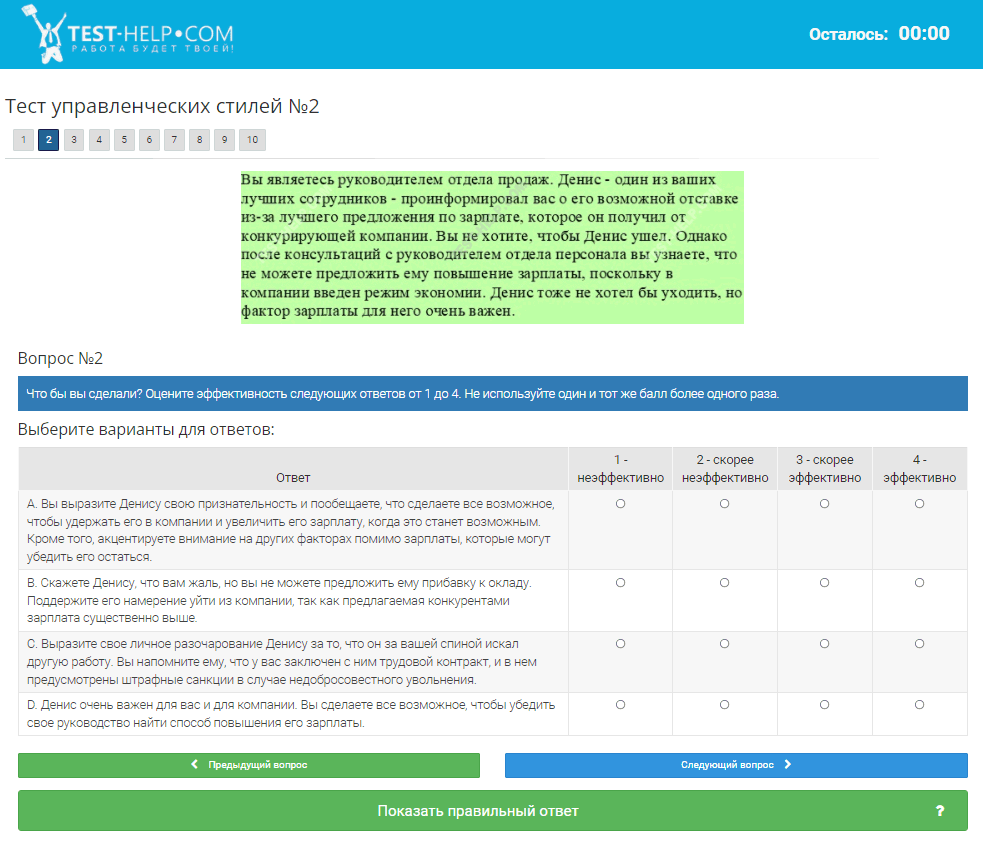Click the Вопрос №2 heading

tap(60, 358)
